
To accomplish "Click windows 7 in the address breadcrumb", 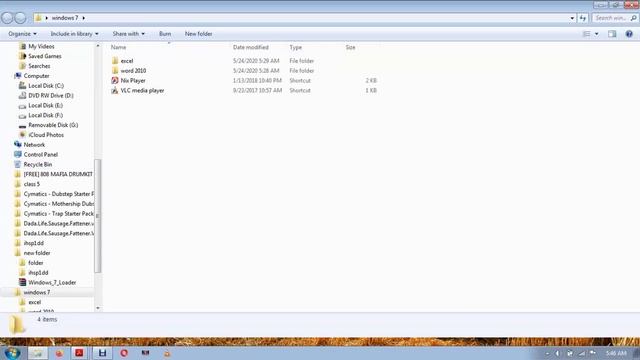I will [x=64, y=18].
